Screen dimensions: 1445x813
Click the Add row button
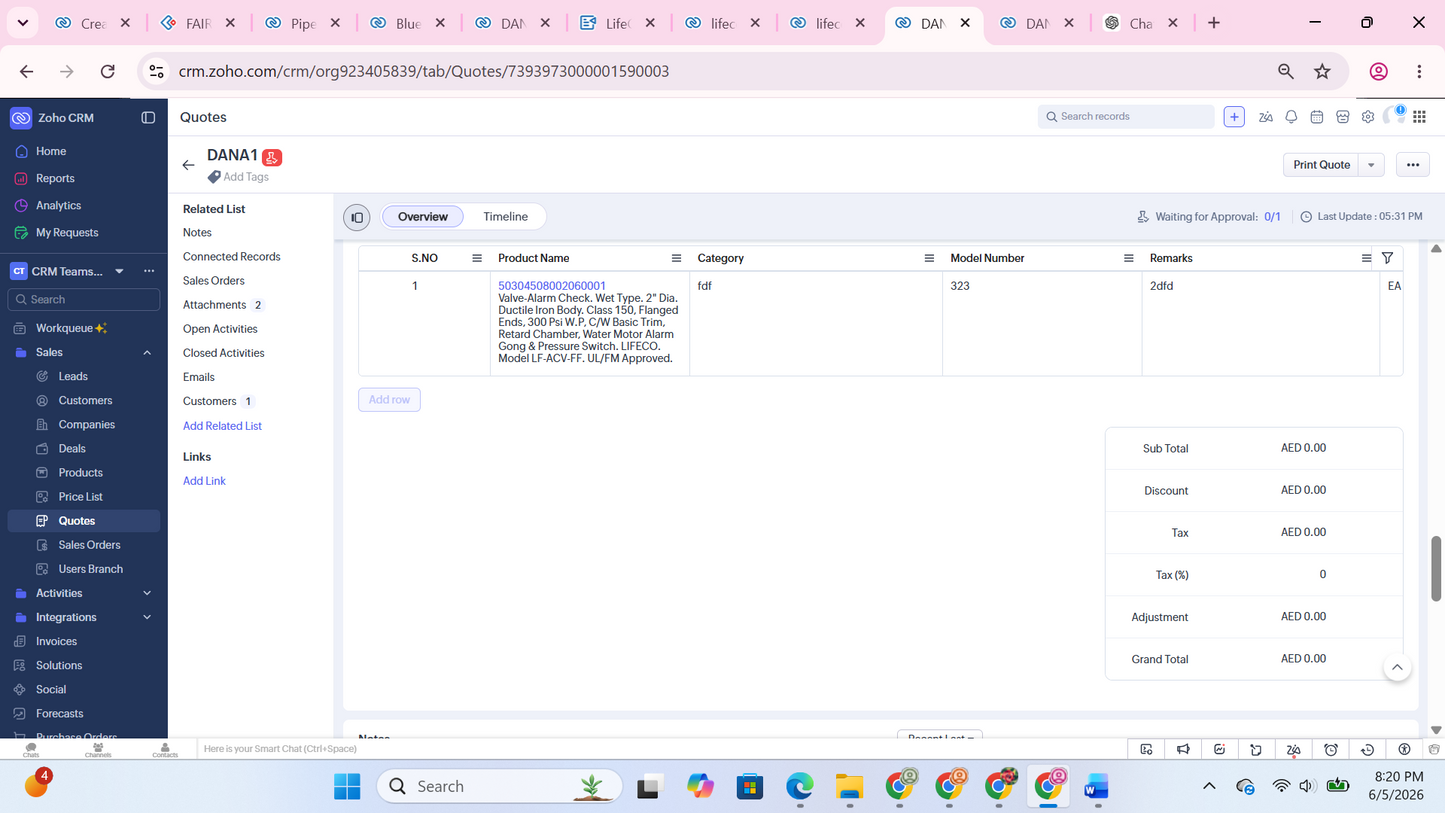[389, 400]
